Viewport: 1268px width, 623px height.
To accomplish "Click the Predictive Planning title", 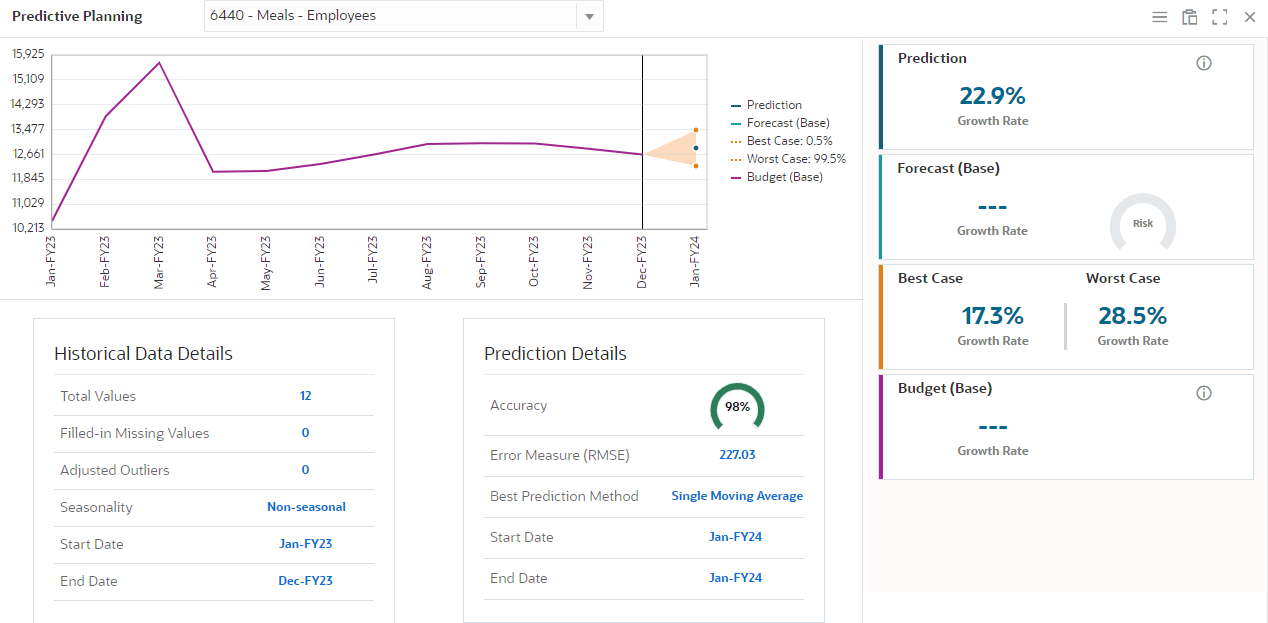I will [77, 16].
